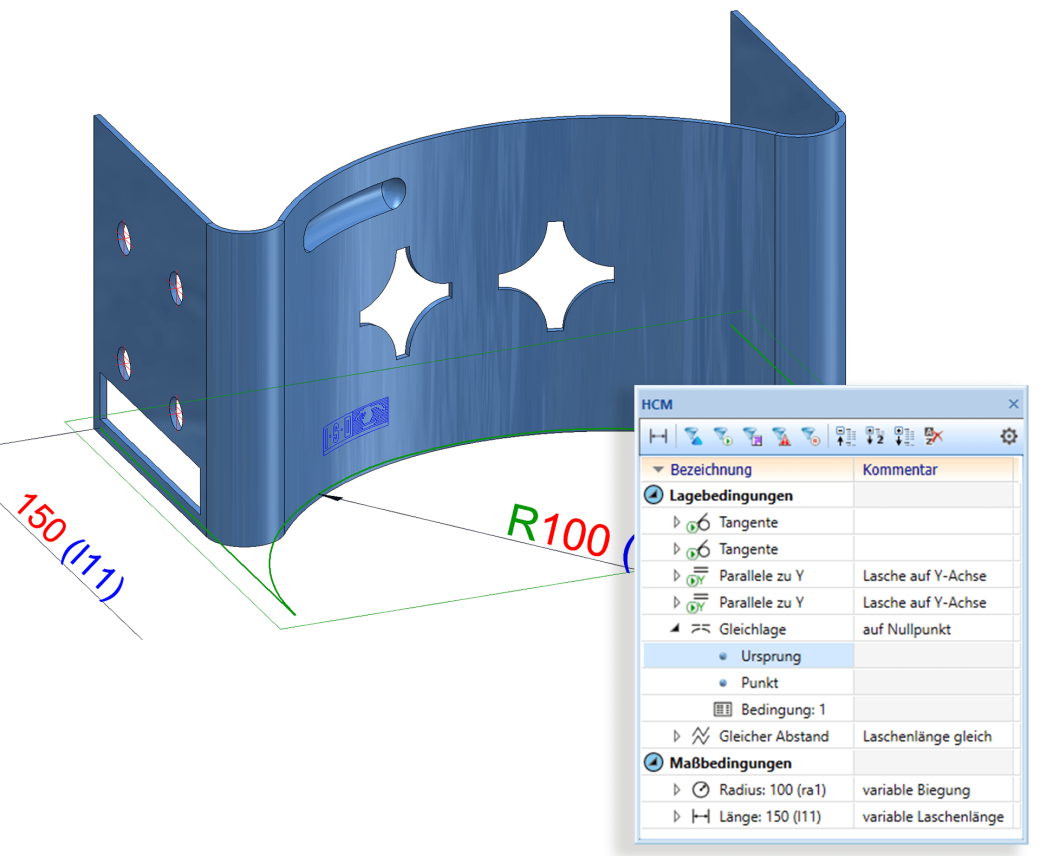Expand tree to level 2 icon

pyautogui.click(x=875, y=436)
